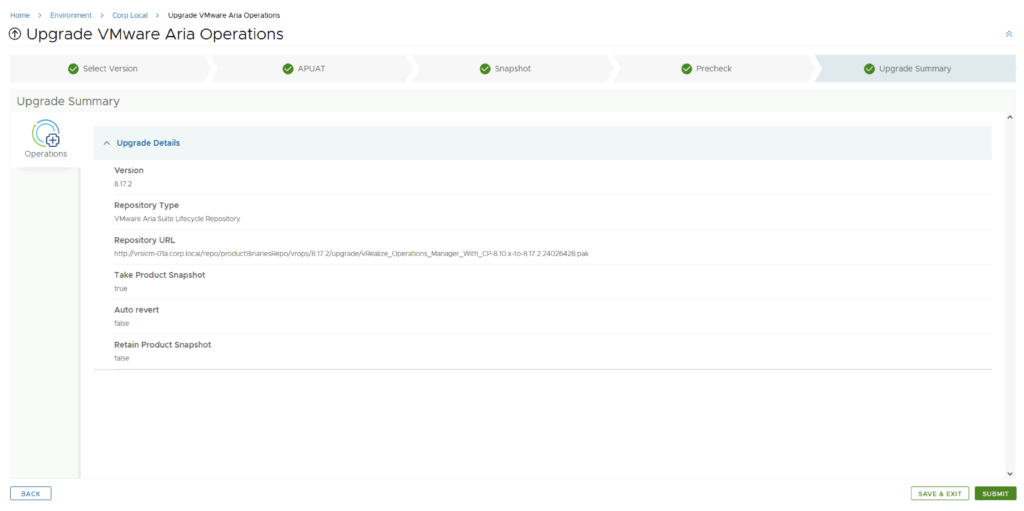Navigate to Home breadcrumb
The image size is (1024, 511).
click(19, 15)
